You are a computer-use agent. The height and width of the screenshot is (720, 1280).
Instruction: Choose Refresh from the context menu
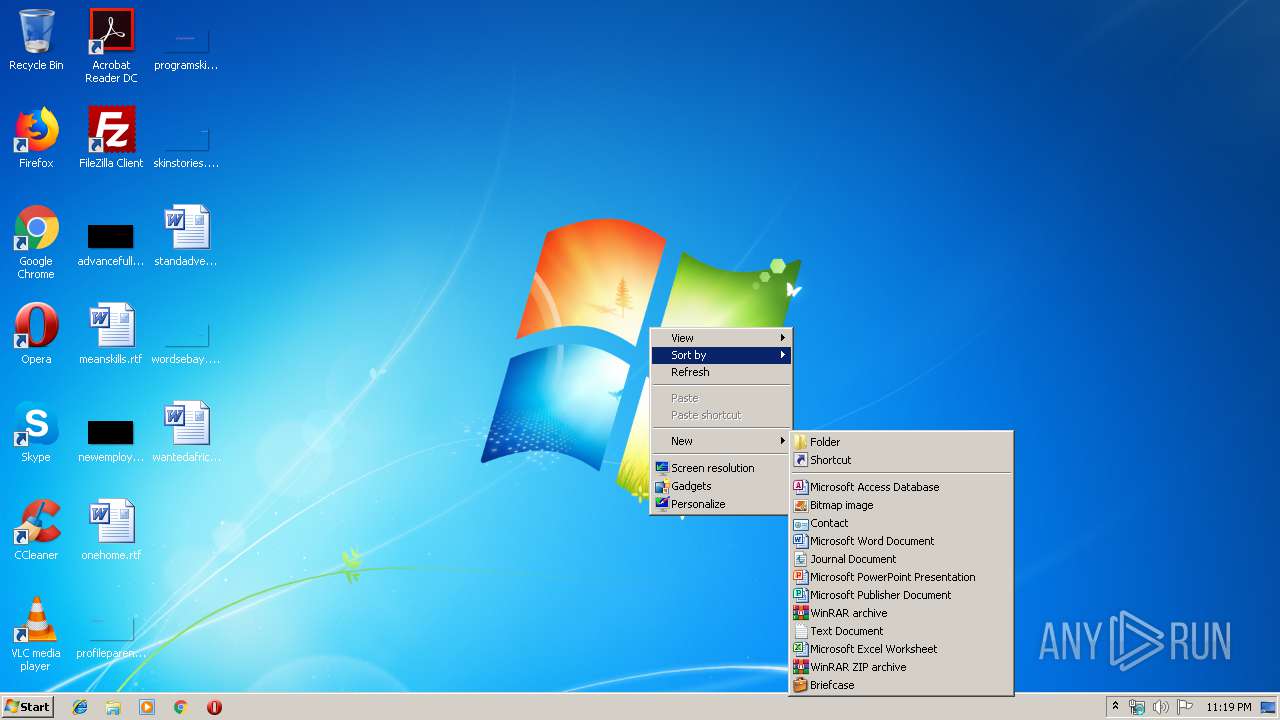[x=721, y=372]
